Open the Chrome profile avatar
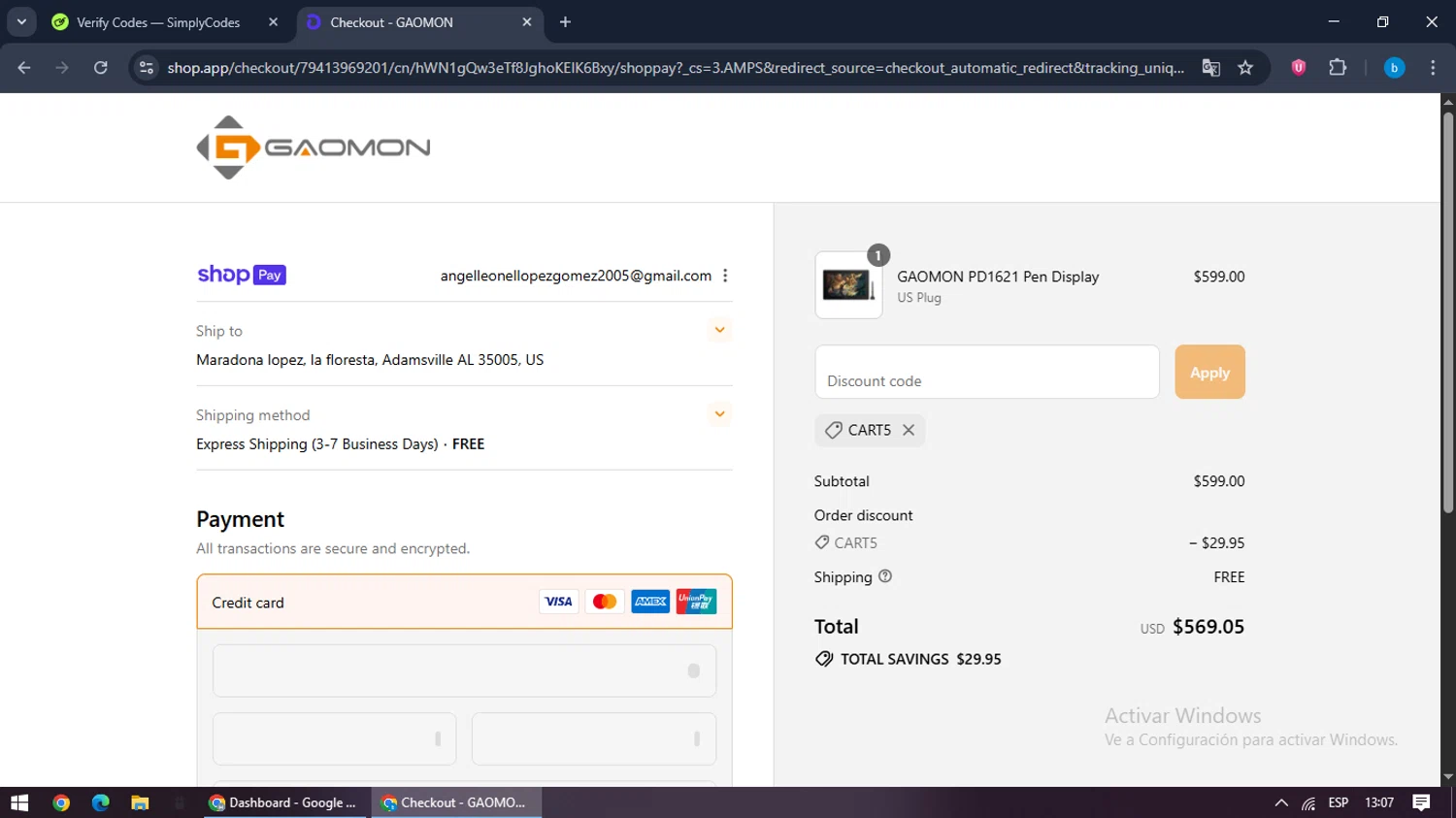The image size is (1456, 818). coord(1394,68)
